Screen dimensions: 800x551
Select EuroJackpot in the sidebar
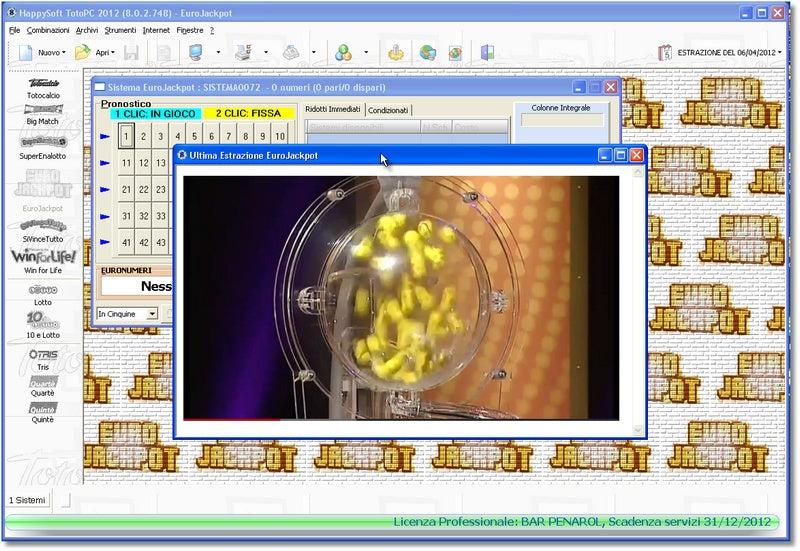tap(43, 190)
